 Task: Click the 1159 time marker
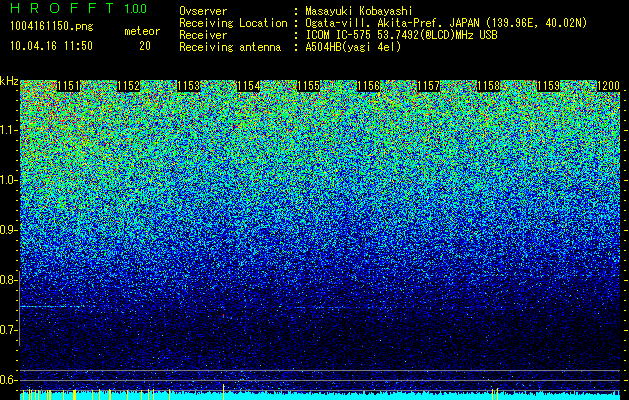click(548, 86)
